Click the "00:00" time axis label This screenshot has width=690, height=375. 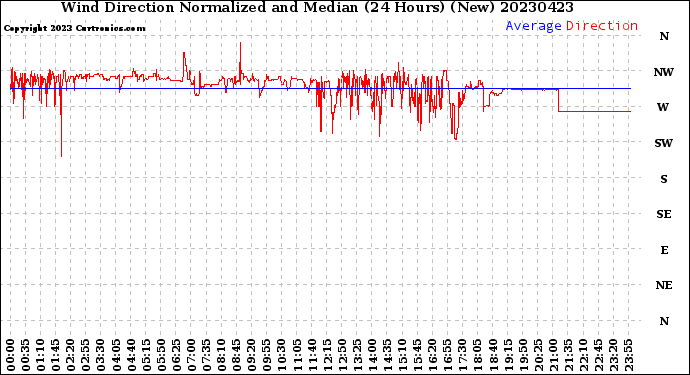tap(11, 355)
